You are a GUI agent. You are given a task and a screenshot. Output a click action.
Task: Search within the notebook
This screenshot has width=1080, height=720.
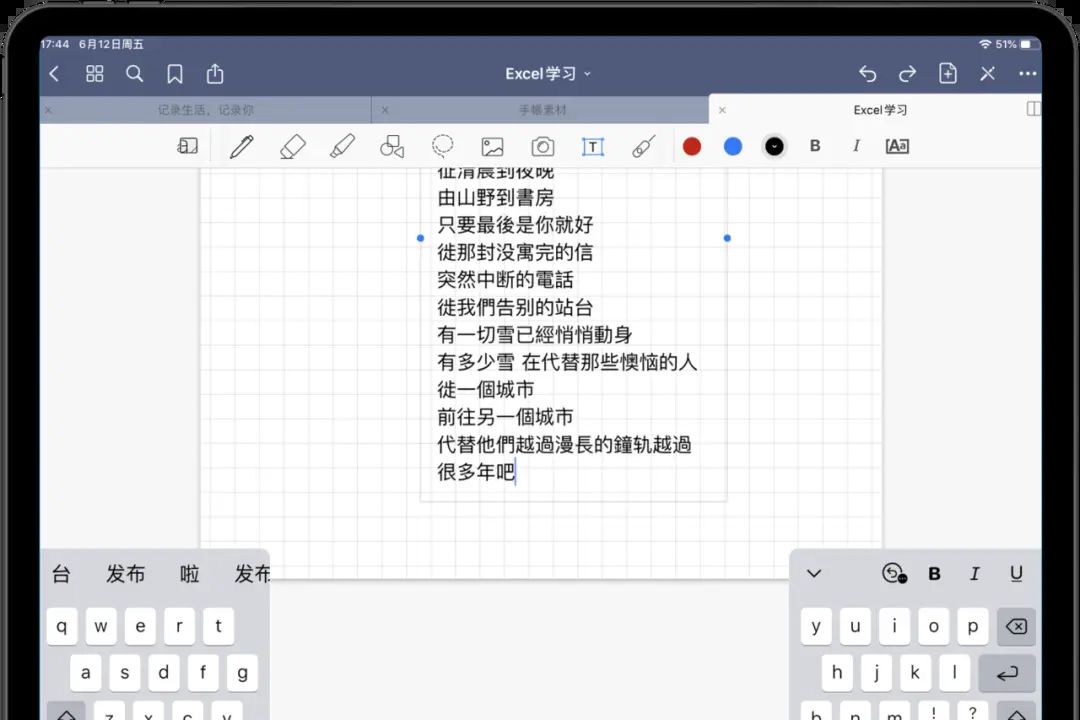(x=134, y=73)
